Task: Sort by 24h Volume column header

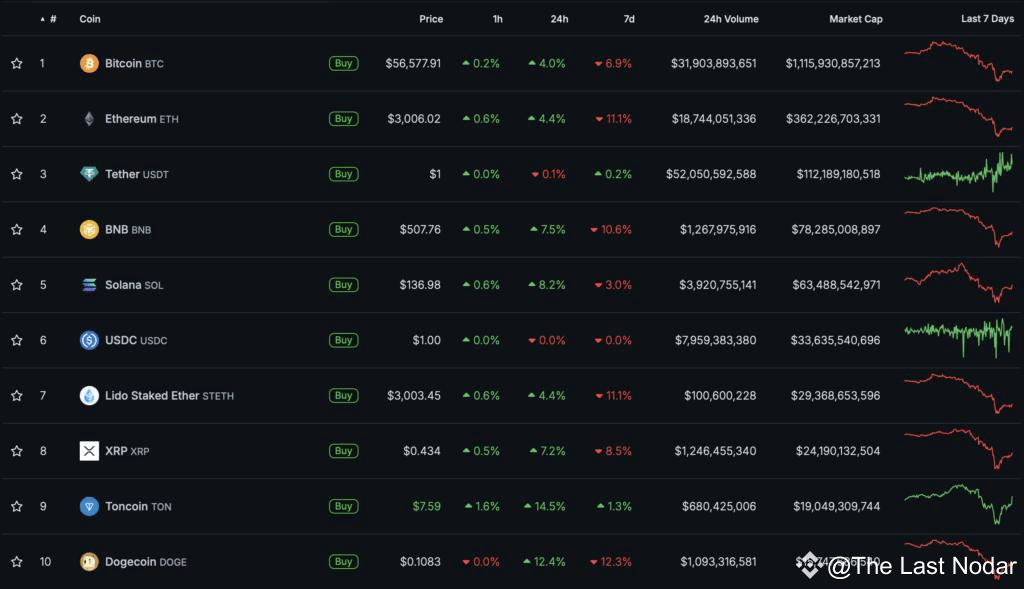Action: click(x=730, y=19)
